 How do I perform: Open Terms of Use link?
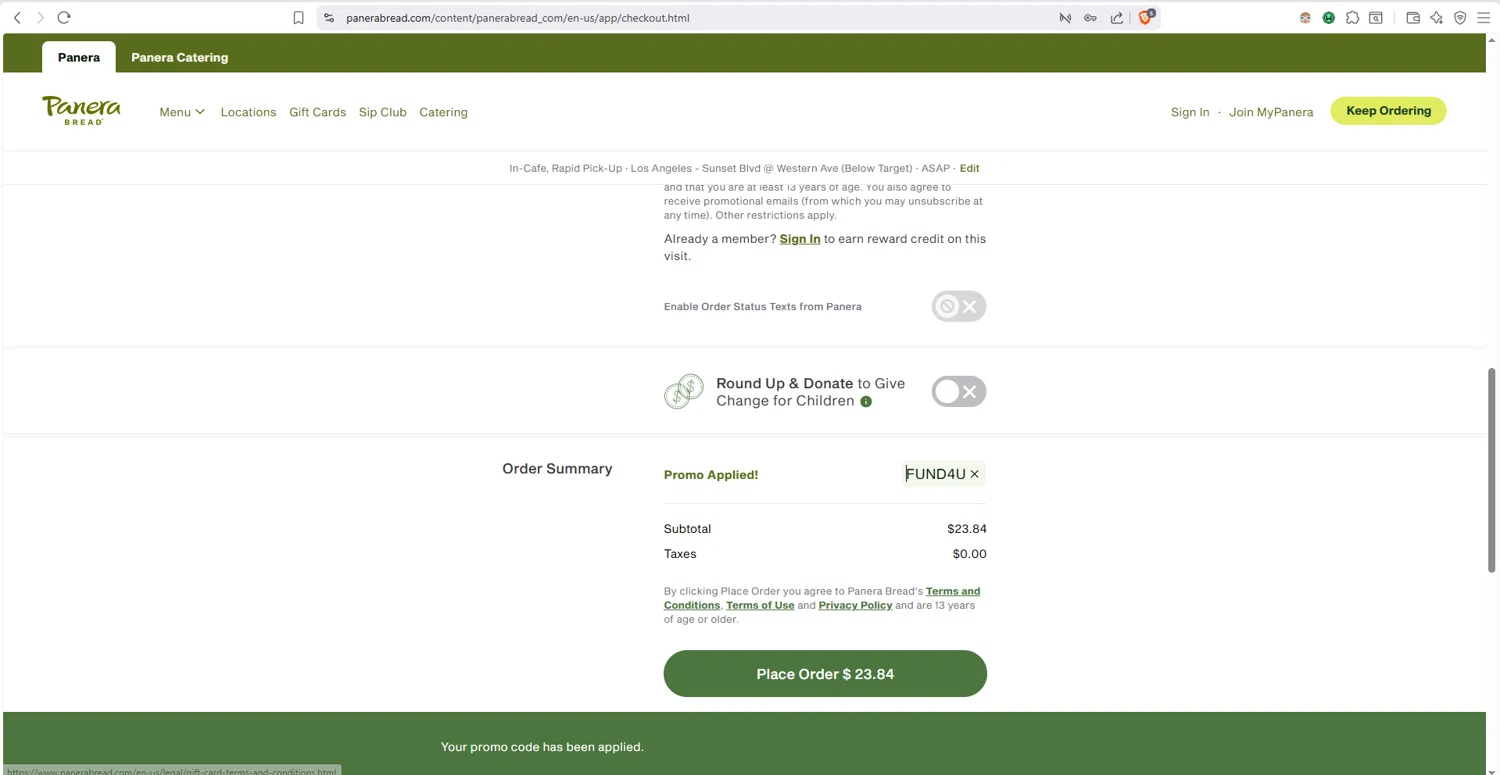pyautogui.click(x=760, y=605)
